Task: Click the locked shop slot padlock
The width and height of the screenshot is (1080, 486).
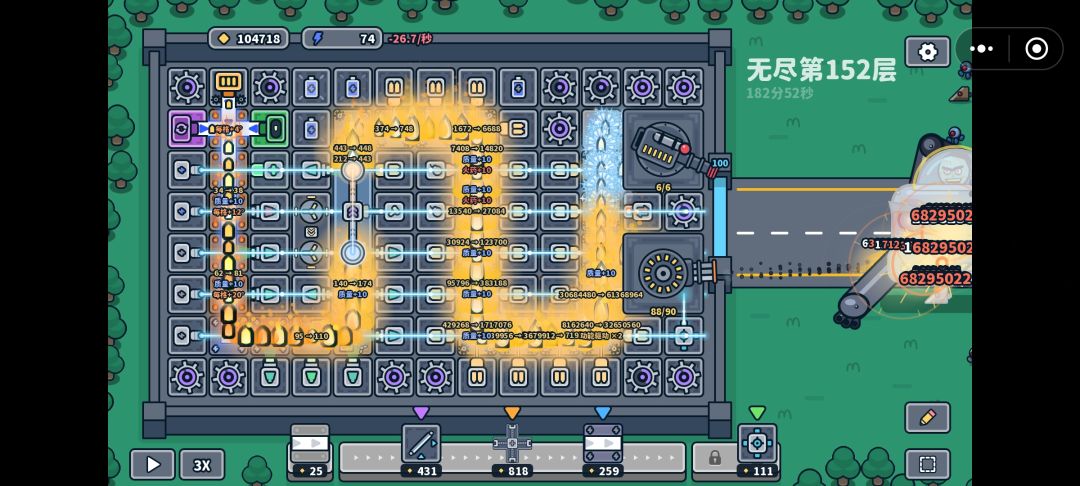Action: 714,457
